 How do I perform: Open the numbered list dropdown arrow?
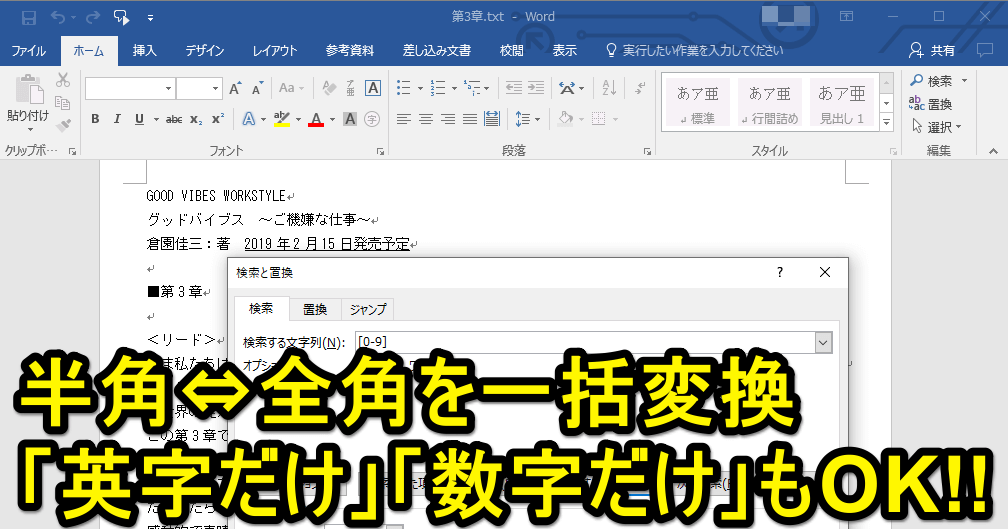[454, 89]
